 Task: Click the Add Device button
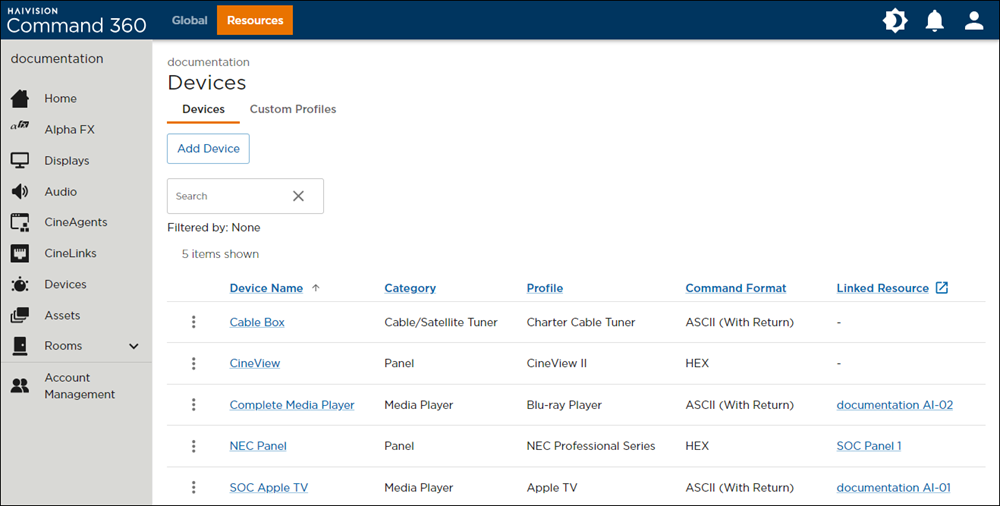[x=208, y=149]
